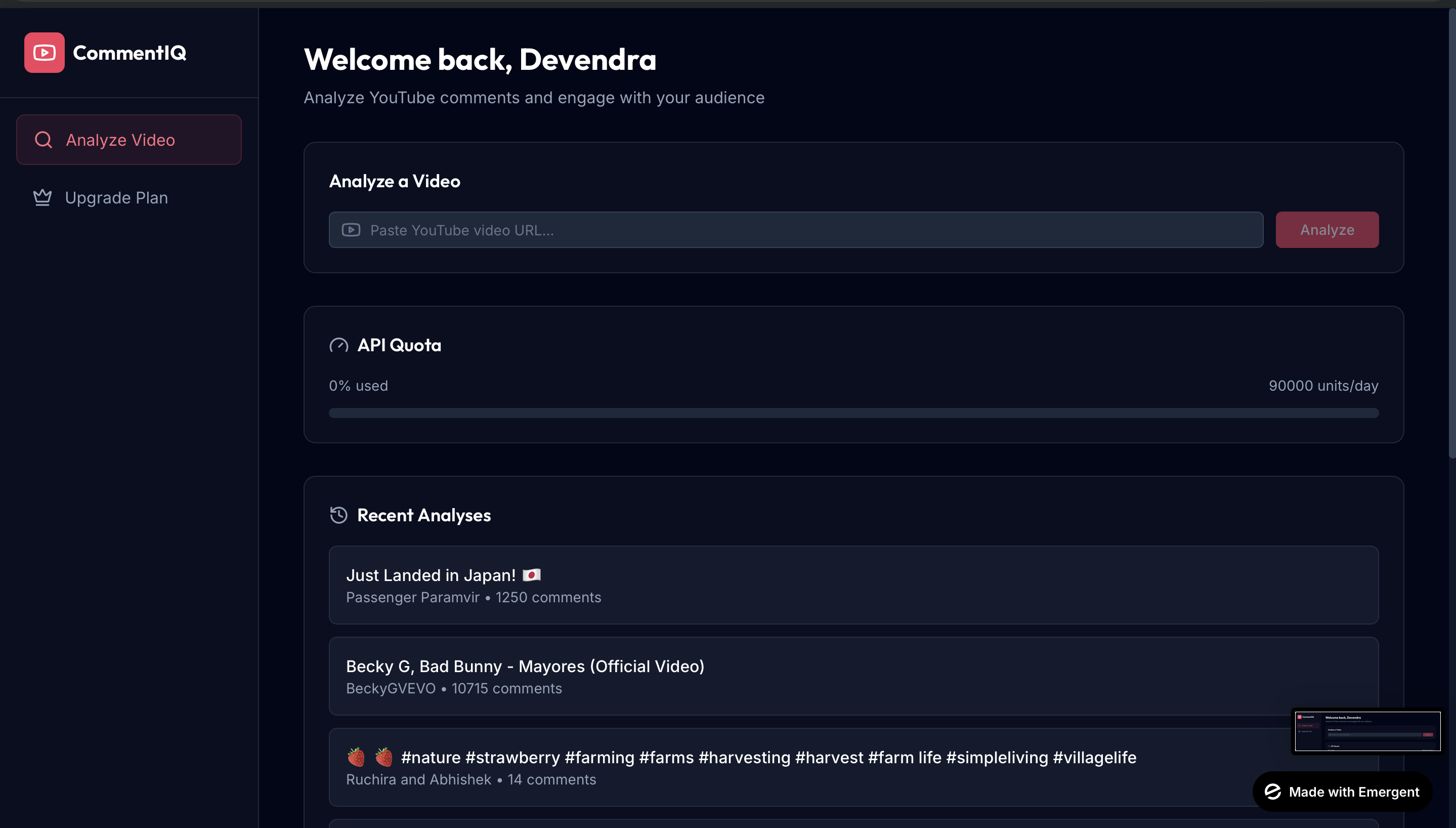Screen dimensions: 1456x828
Task: Click the Recent Analyses history icon
Action: coord(339,515)
